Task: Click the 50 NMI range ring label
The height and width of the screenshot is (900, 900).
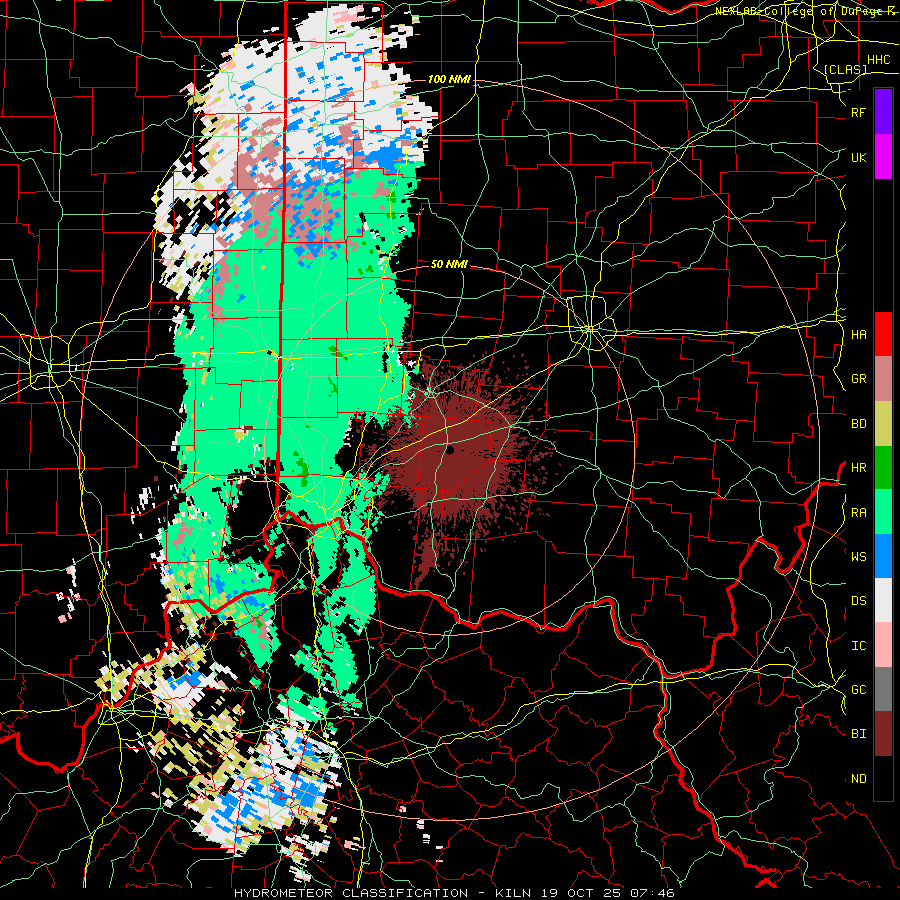Action: coord(449,264)
